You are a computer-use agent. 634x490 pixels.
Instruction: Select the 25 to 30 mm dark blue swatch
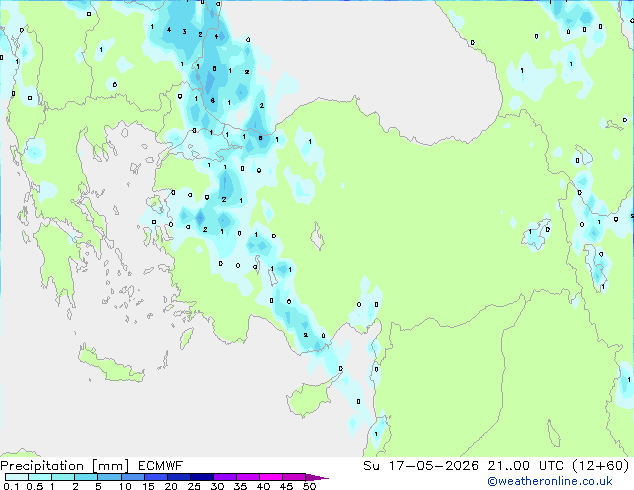pos(202,477)
